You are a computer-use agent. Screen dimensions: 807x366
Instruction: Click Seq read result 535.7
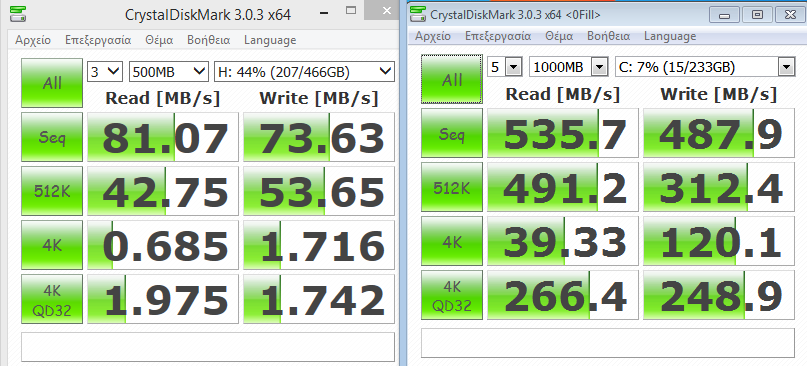(x=563, y=133)
